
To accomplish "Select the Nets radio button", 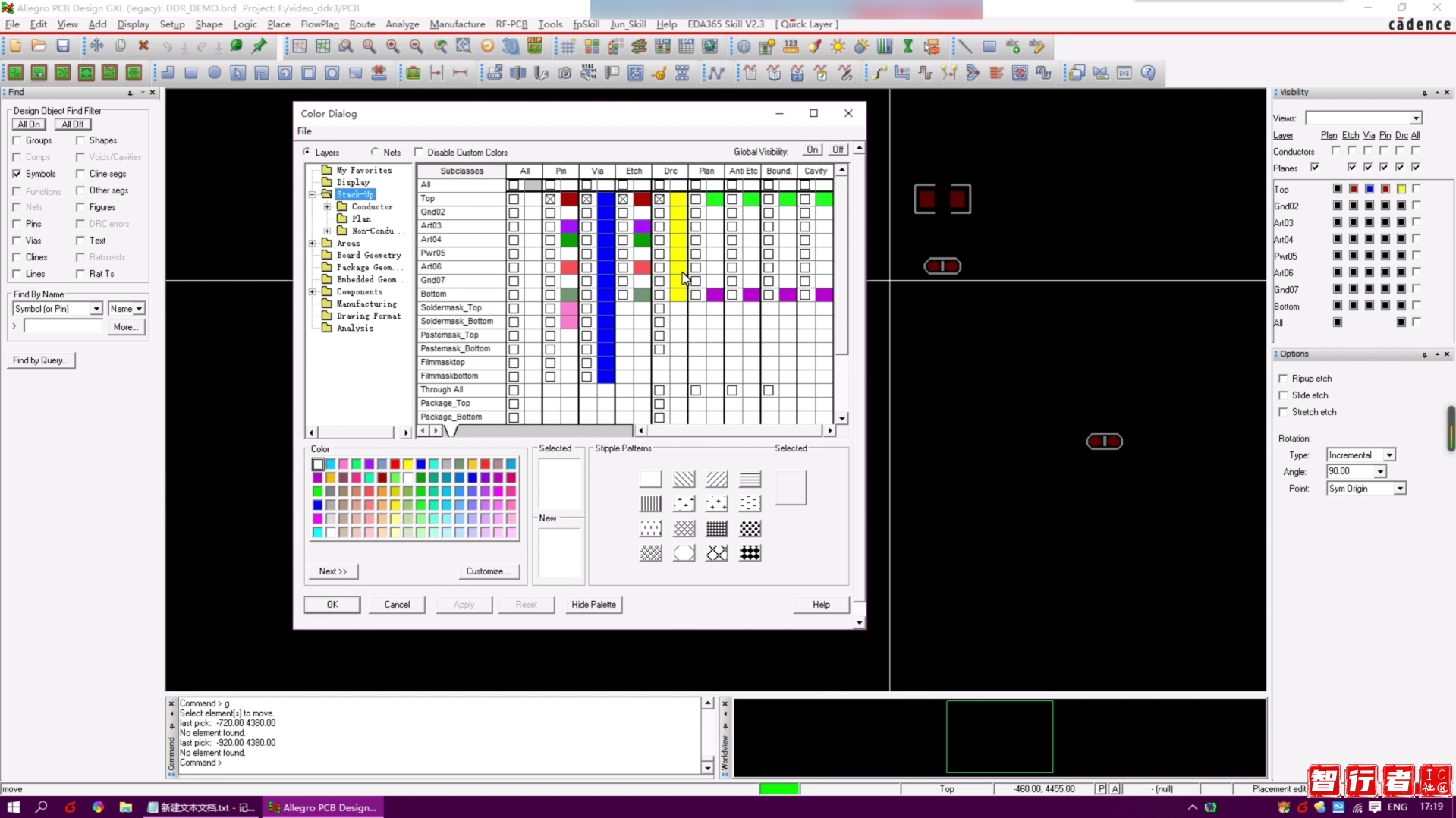I will point(375,152).
